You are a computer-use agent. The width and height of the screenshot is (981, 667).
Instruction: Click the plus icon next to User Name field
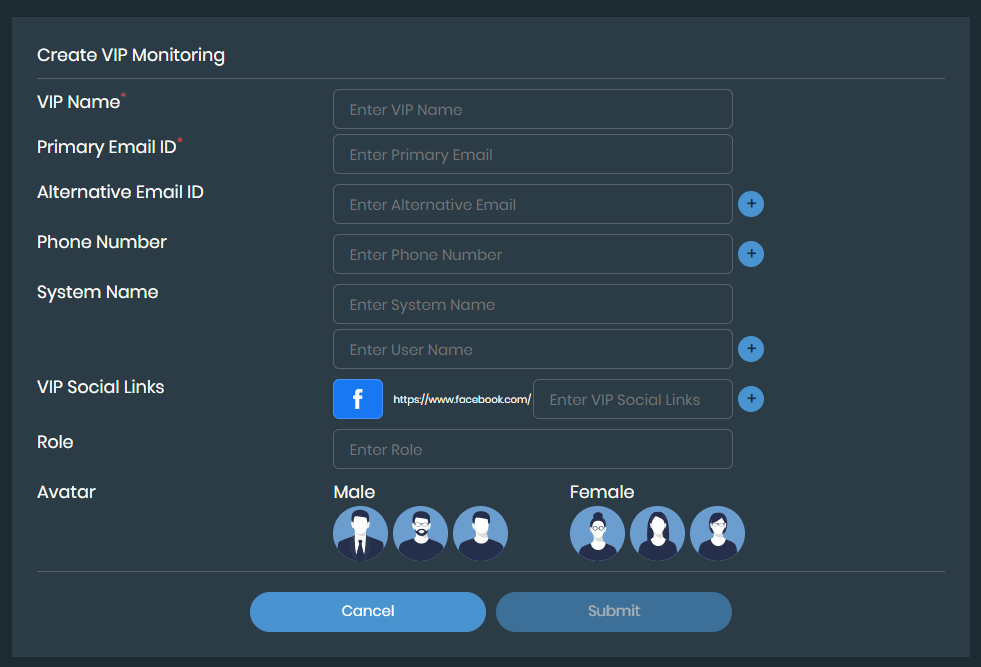(751, 349)
